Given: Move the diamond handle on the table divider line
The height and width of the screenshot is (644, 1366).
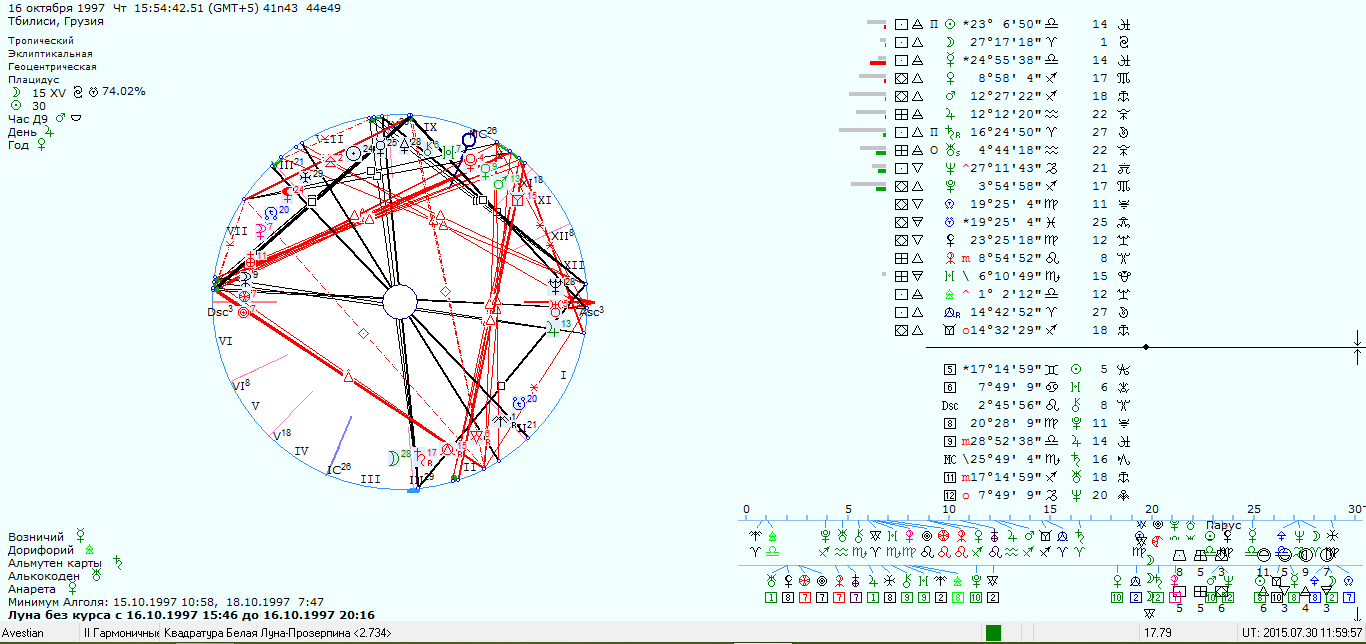Looking at the screenshot, I should 1145,347.
